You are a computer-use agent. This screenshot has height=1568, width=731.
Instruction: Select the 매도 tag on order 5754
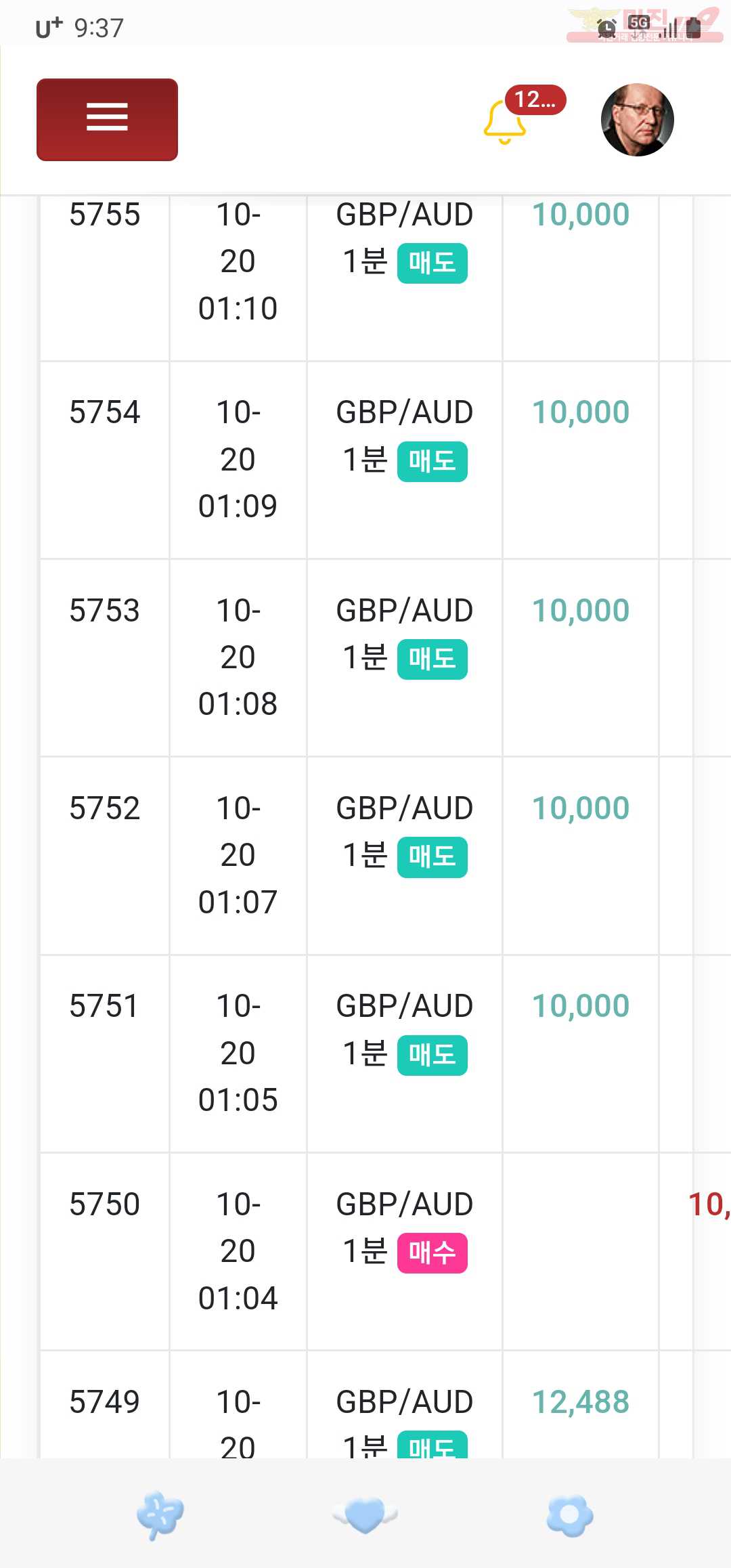point(433,462)
